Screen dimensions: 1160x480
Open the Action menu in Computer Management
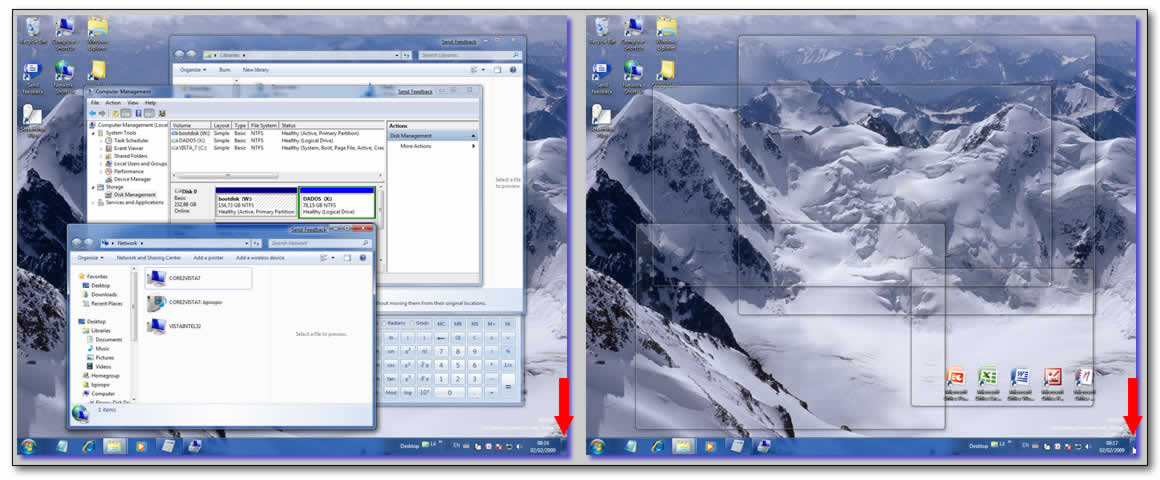113,103
